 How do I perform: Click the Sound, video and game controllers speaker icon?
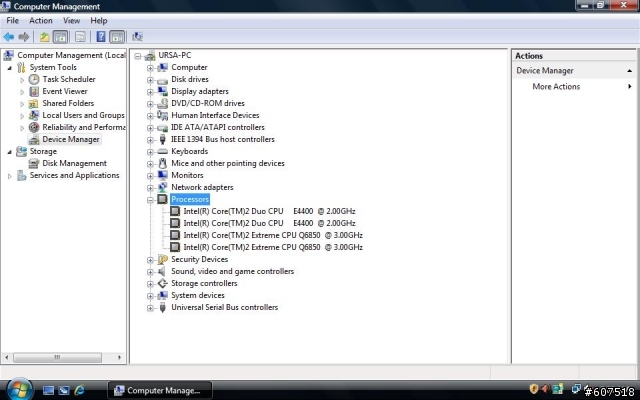(x=162, y=271)
